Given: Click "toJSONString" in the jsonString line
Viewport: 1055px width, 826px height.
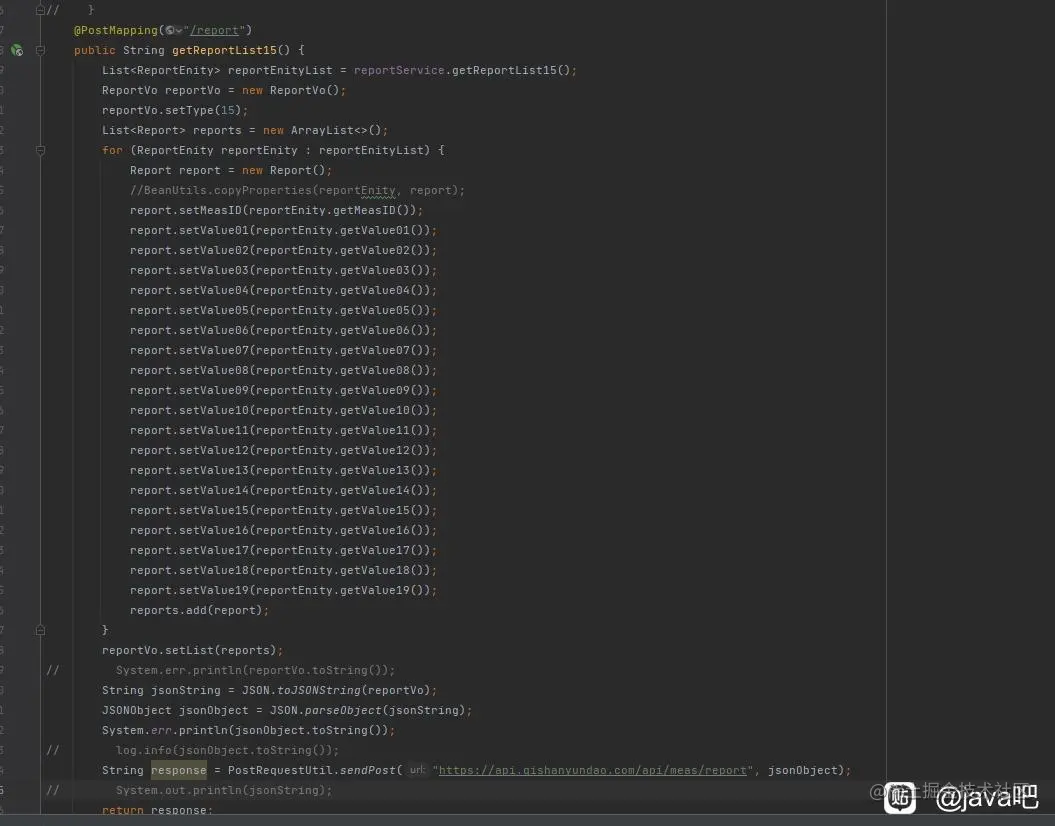Looking at the screenshot, I should tap(318, 690).
